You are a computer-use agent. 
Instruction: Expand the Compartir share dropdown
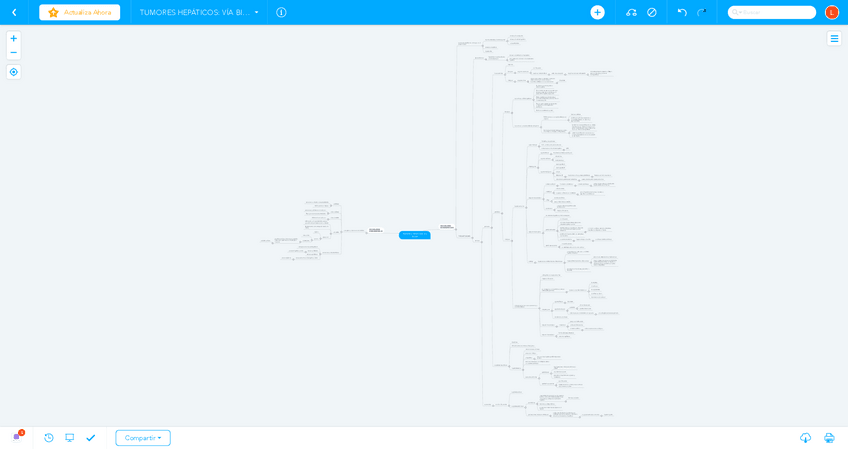click(143, 438)
